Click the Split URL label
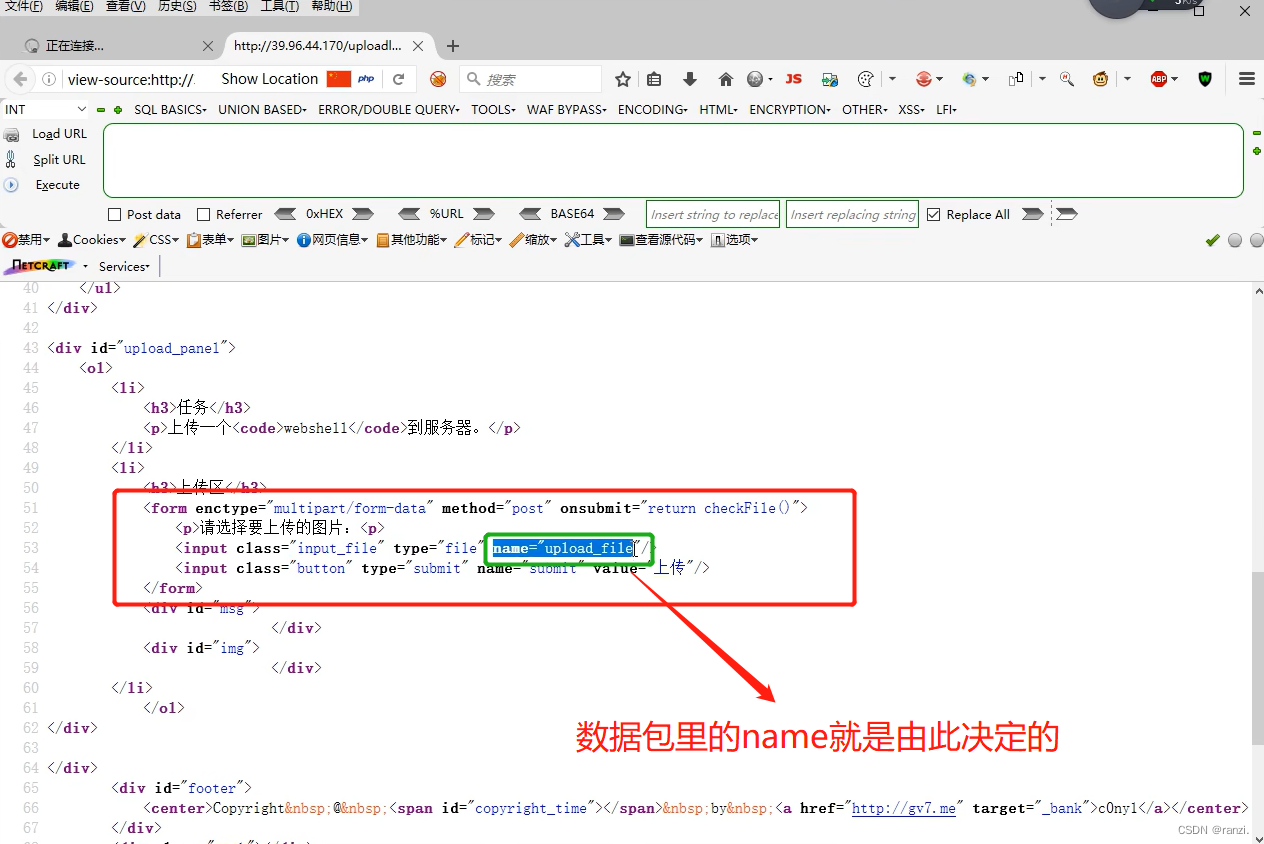The image size is (1264, 844). click(x=59, y=159)
